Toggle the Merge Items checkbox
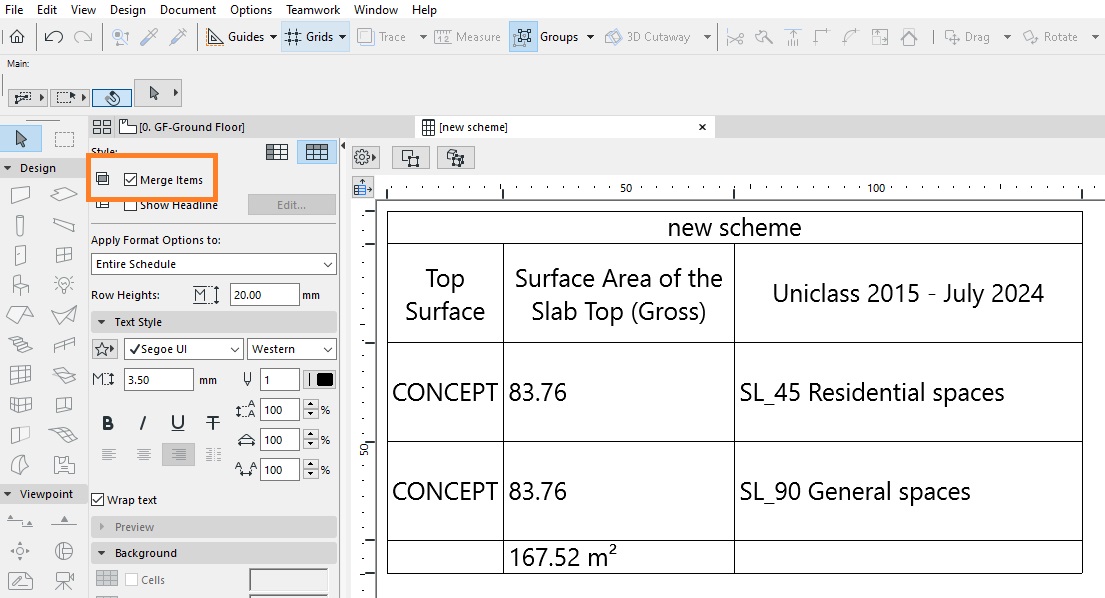This screenshot has width=1105, height=598. pos(133,178)
